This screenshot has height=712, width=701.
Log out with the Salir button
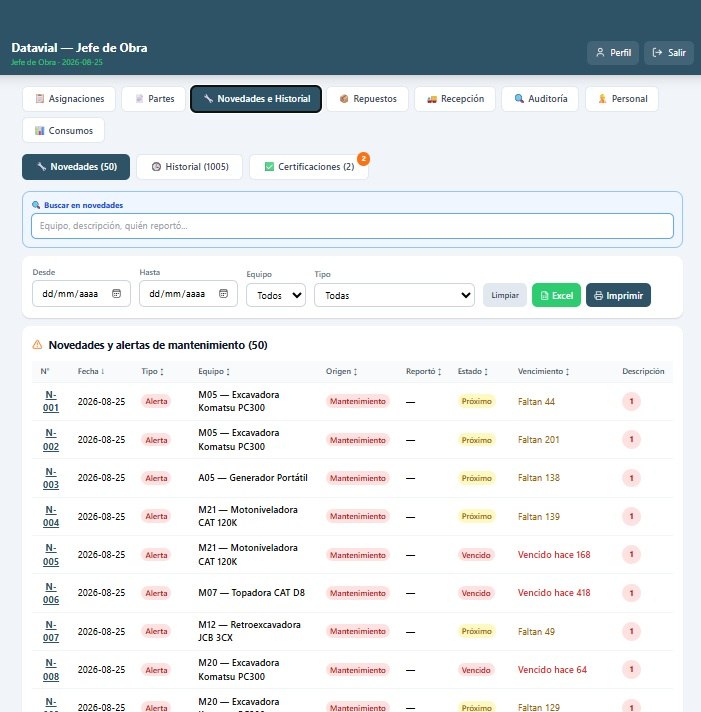pyautogui.click(x=669, y=53)
